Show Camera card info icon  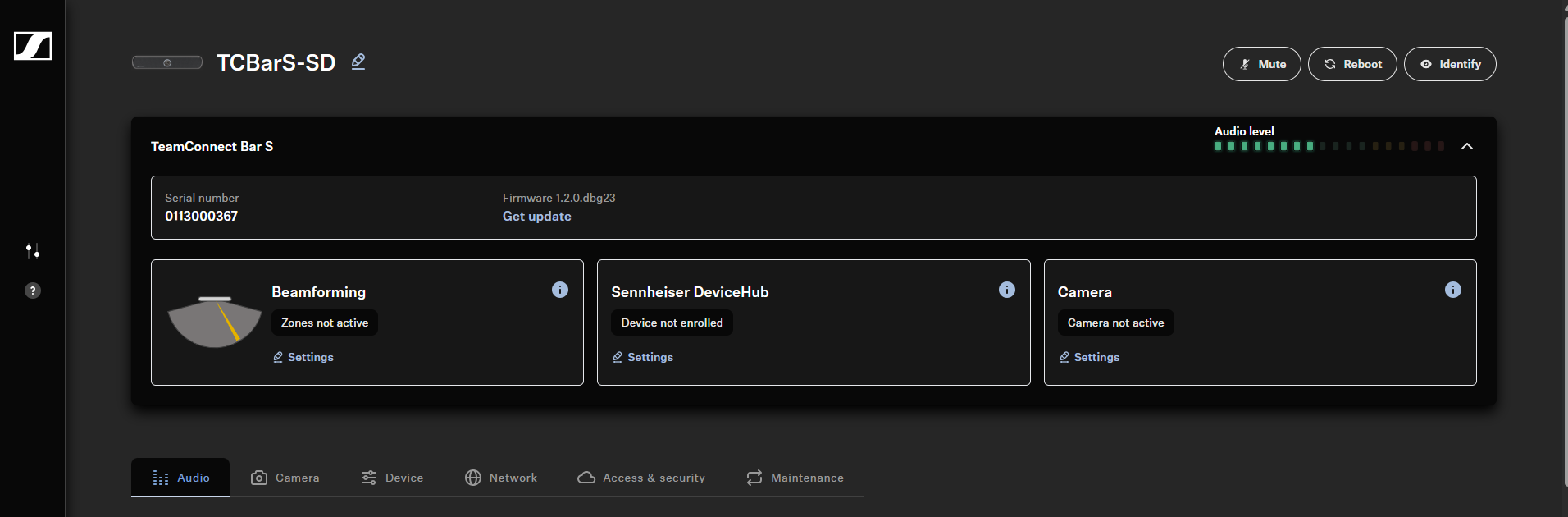pyautogui.click(x=1452, y=290)
